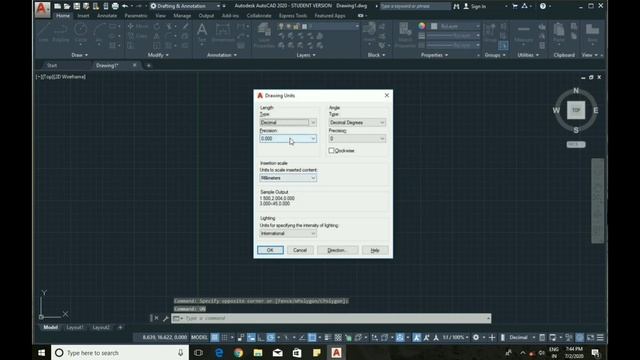The image size is (640, 360).
Task: Toggle the MODEL space button
Action: [x=199, y=338]
